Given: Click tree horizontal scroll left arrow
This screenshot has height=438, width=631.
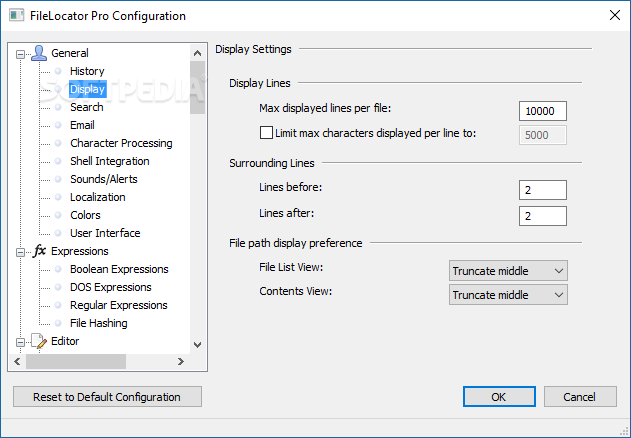Looking at the screenshot, I should tap(17, 362).
